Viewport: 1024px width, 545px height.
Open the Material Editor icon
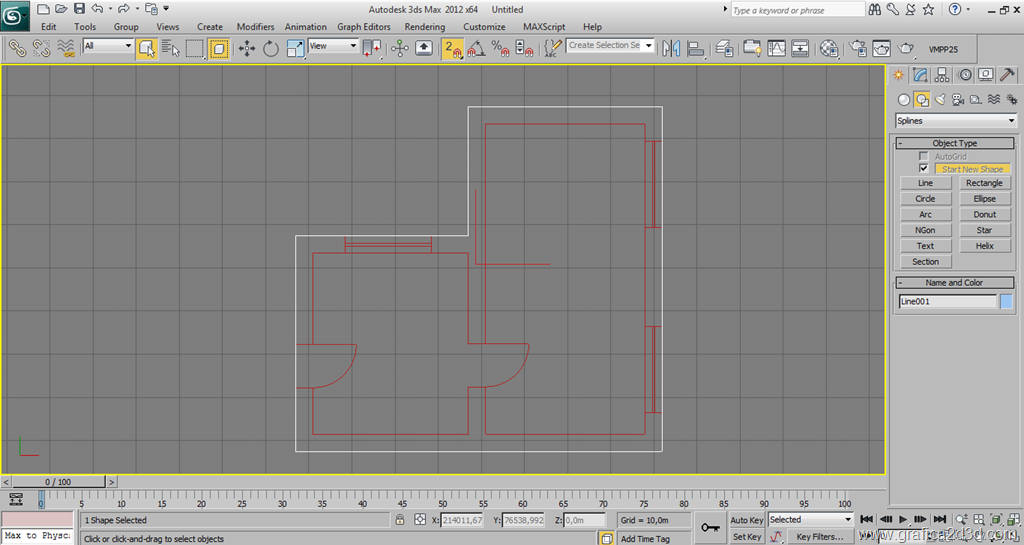[x=828, y=48]
